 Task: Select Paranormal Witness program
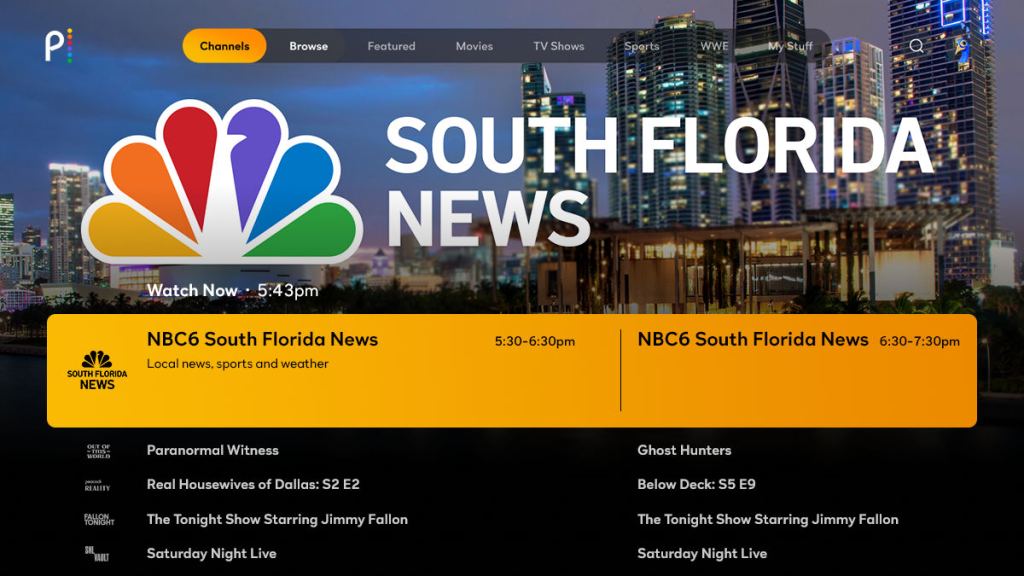coord(212,450)
